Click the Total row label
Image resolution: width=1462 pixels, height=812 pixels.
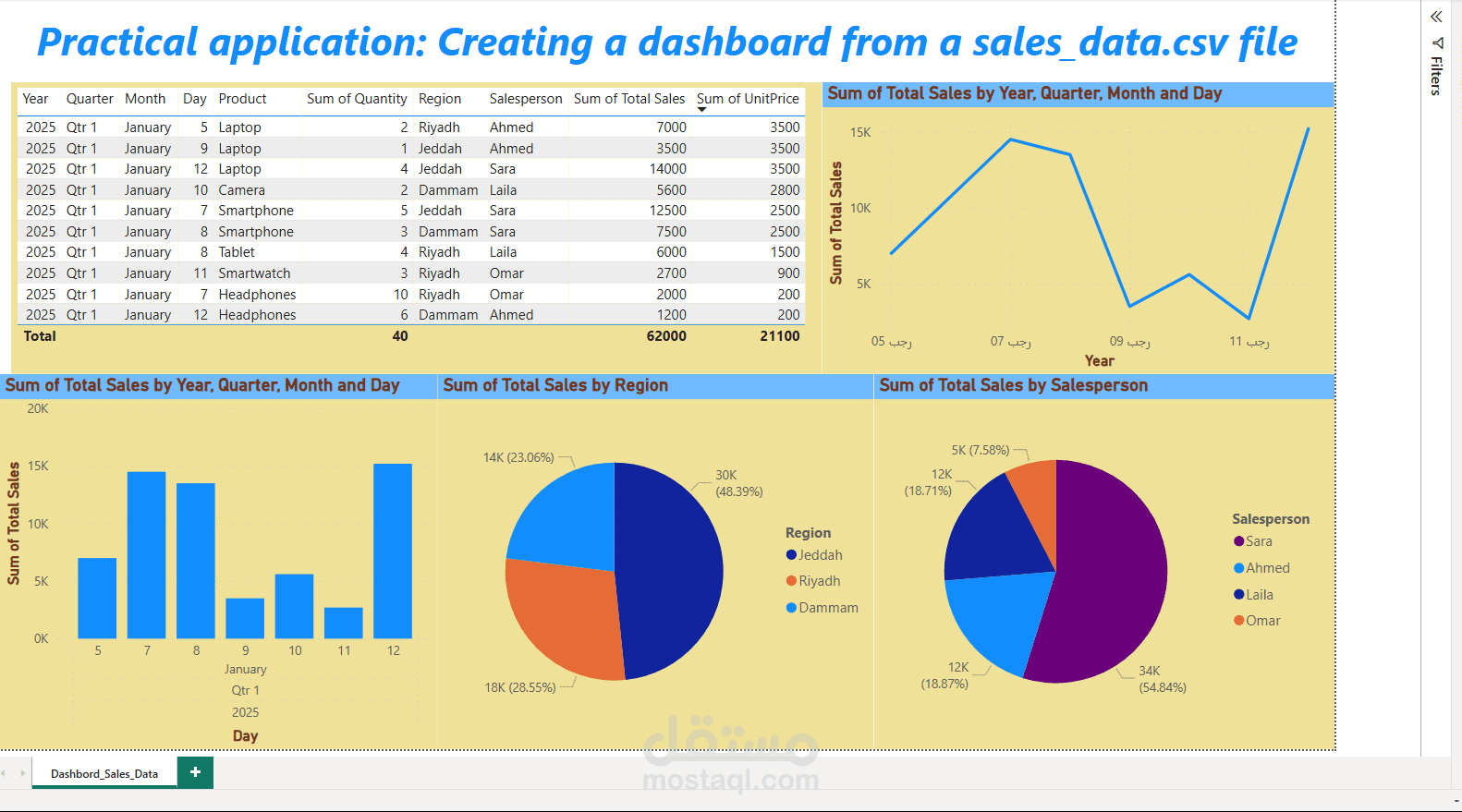tap(40, 336)
